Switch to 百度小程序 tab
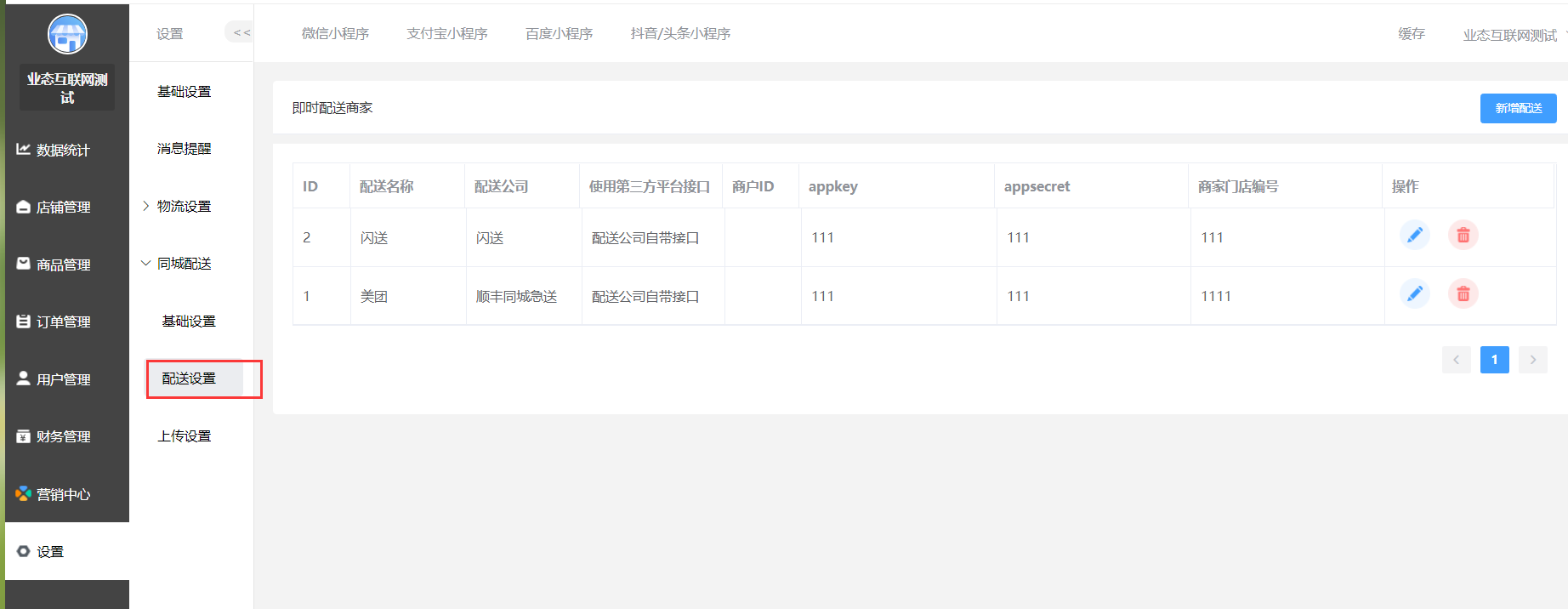Viewport: 1568px width, 609px height. coord(559,33)
